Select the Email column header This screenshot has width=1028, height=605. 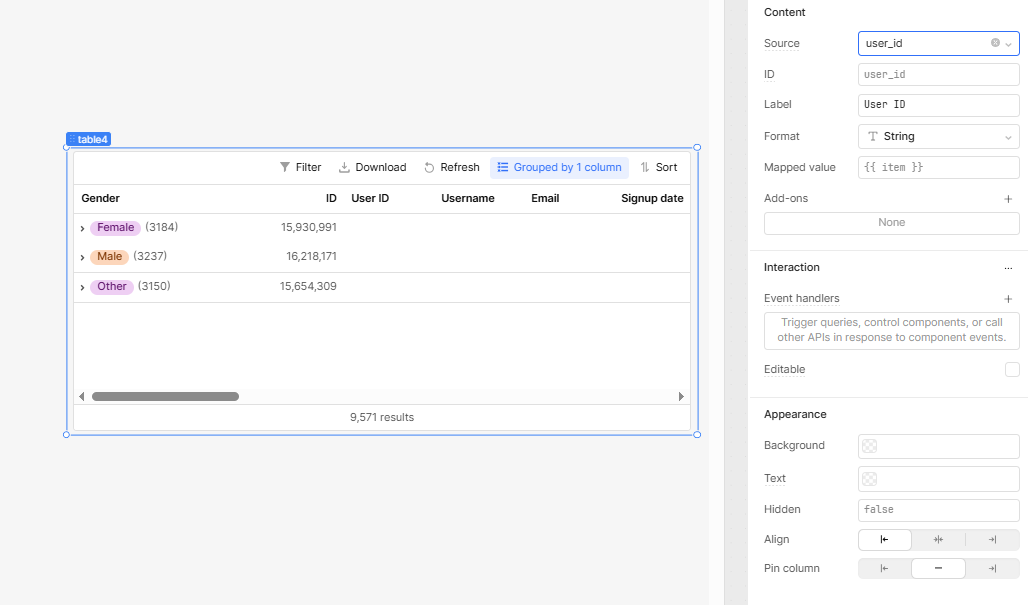point(545,198)
